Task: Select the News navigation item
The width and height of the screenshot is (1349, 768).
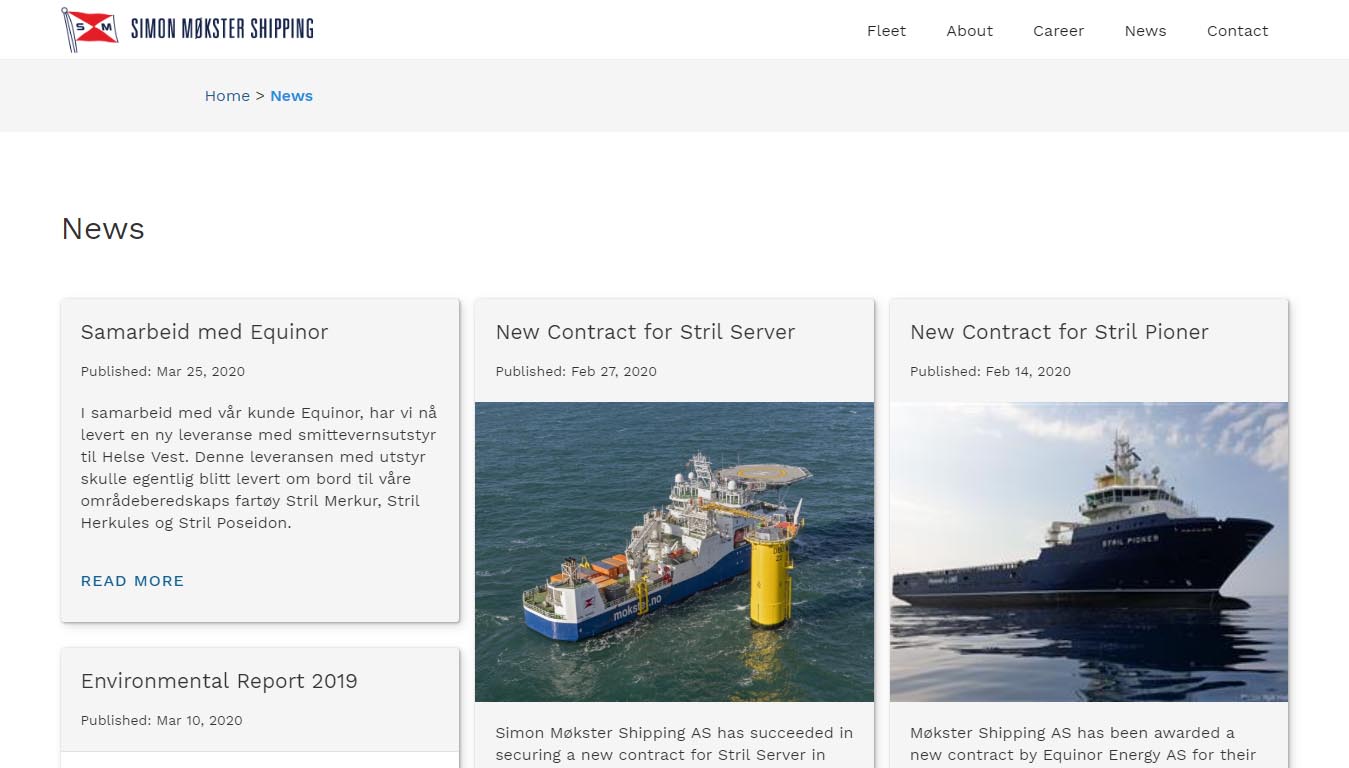Action: pyautogui.click(x=1145, y=31)
